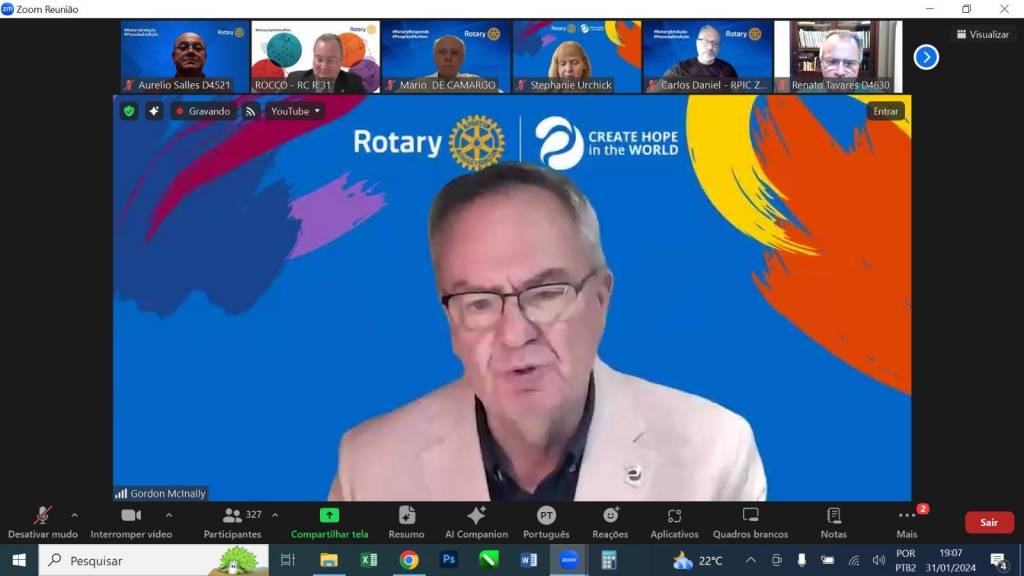Open Google Chrome from the taskbar

408,560
